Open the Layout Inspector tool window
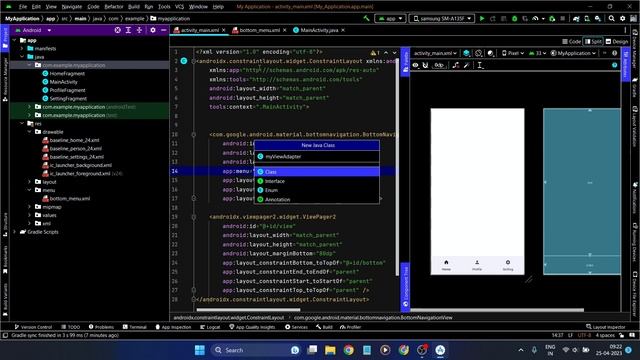The image size is (640, 360). 606,327
